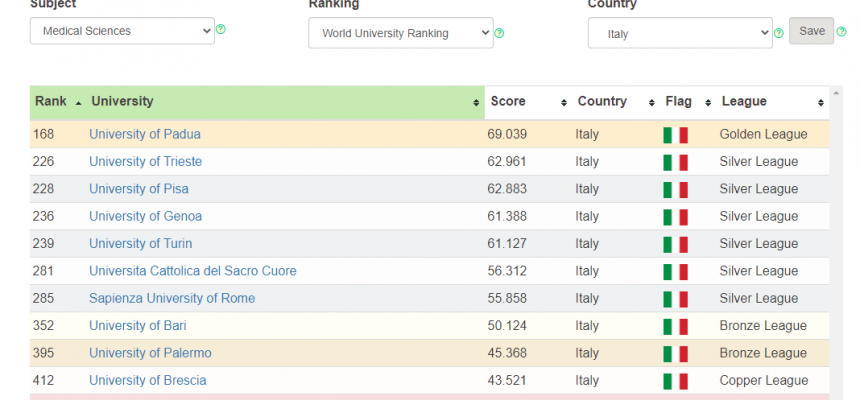860x400 pixels.
Task: Click rank number 236
Action: coord(43,216)
